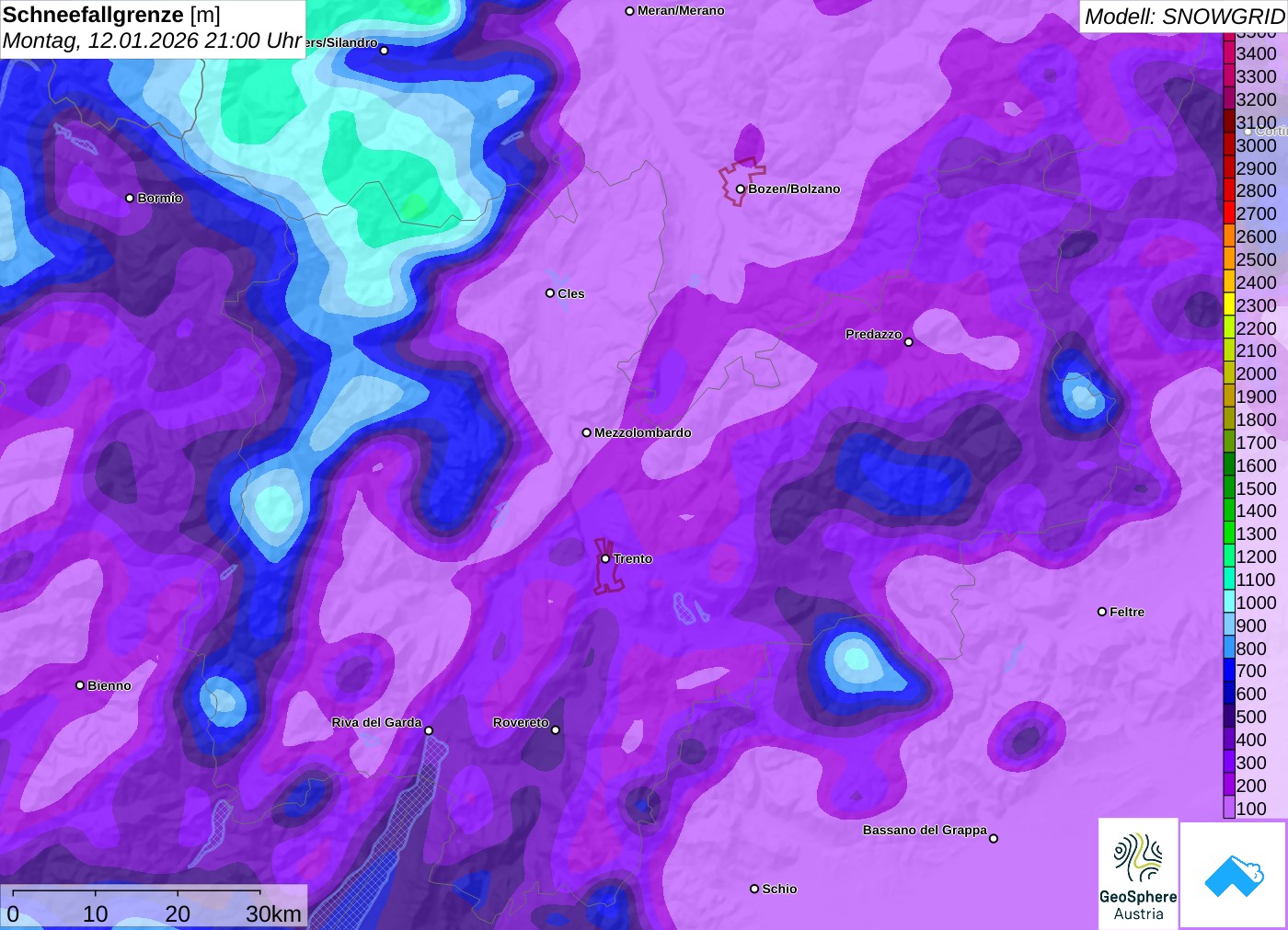Click the 'Bozen/Bolzano' label text
This screenshot has height=930, width=1288.
tap(794, 189)
